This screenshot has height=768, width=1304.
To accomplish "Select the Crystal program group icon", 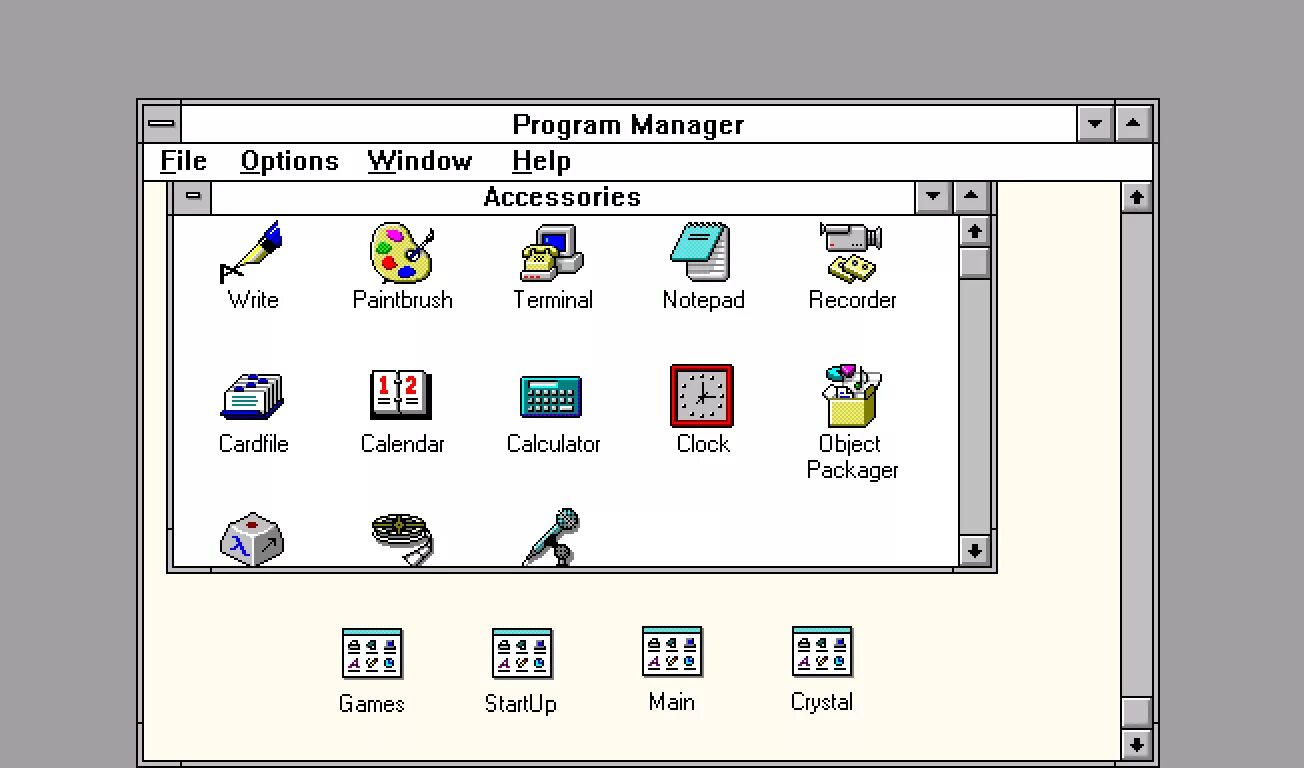I will point(822,652).
